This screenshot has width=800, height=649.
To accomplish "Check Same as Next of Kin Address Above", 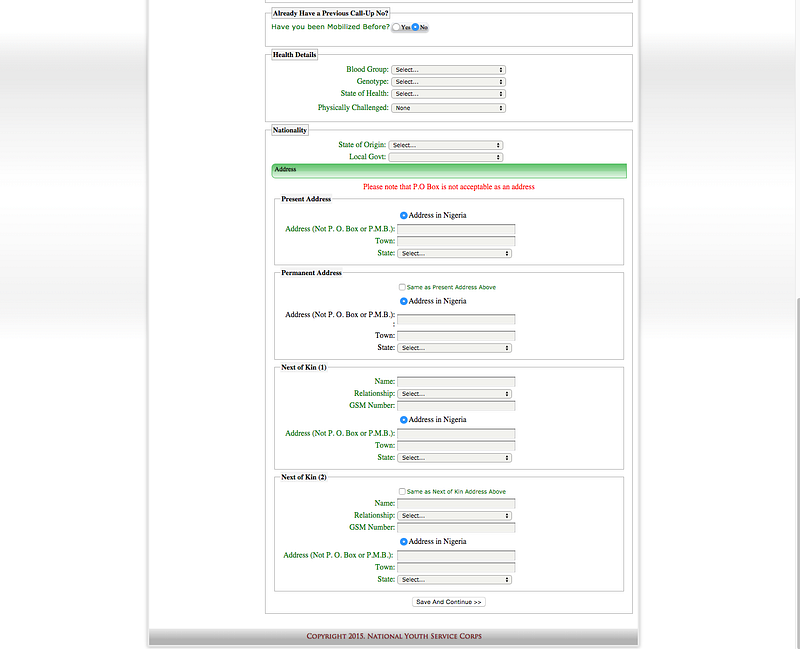I will (402, 492).
